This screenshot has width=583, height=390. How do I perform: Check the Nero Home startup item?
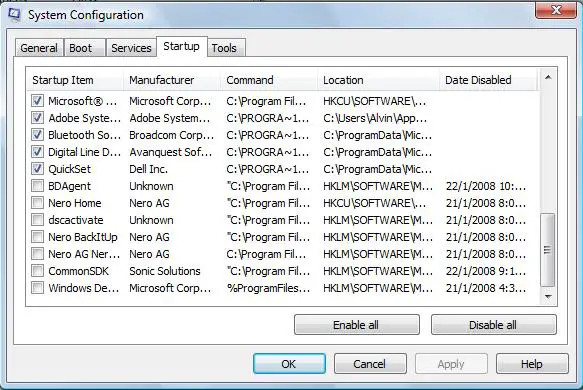pos(37,203)
